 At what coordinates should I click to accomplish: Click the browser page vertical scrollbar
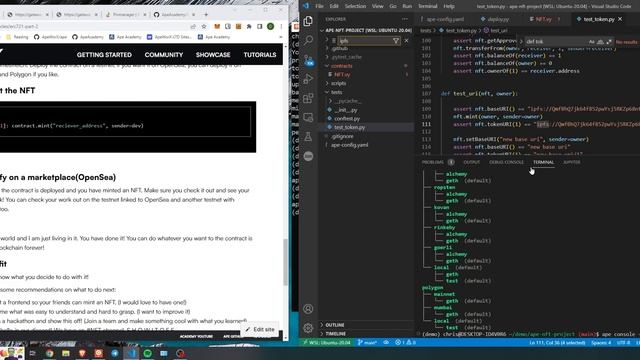click(286, 261)
